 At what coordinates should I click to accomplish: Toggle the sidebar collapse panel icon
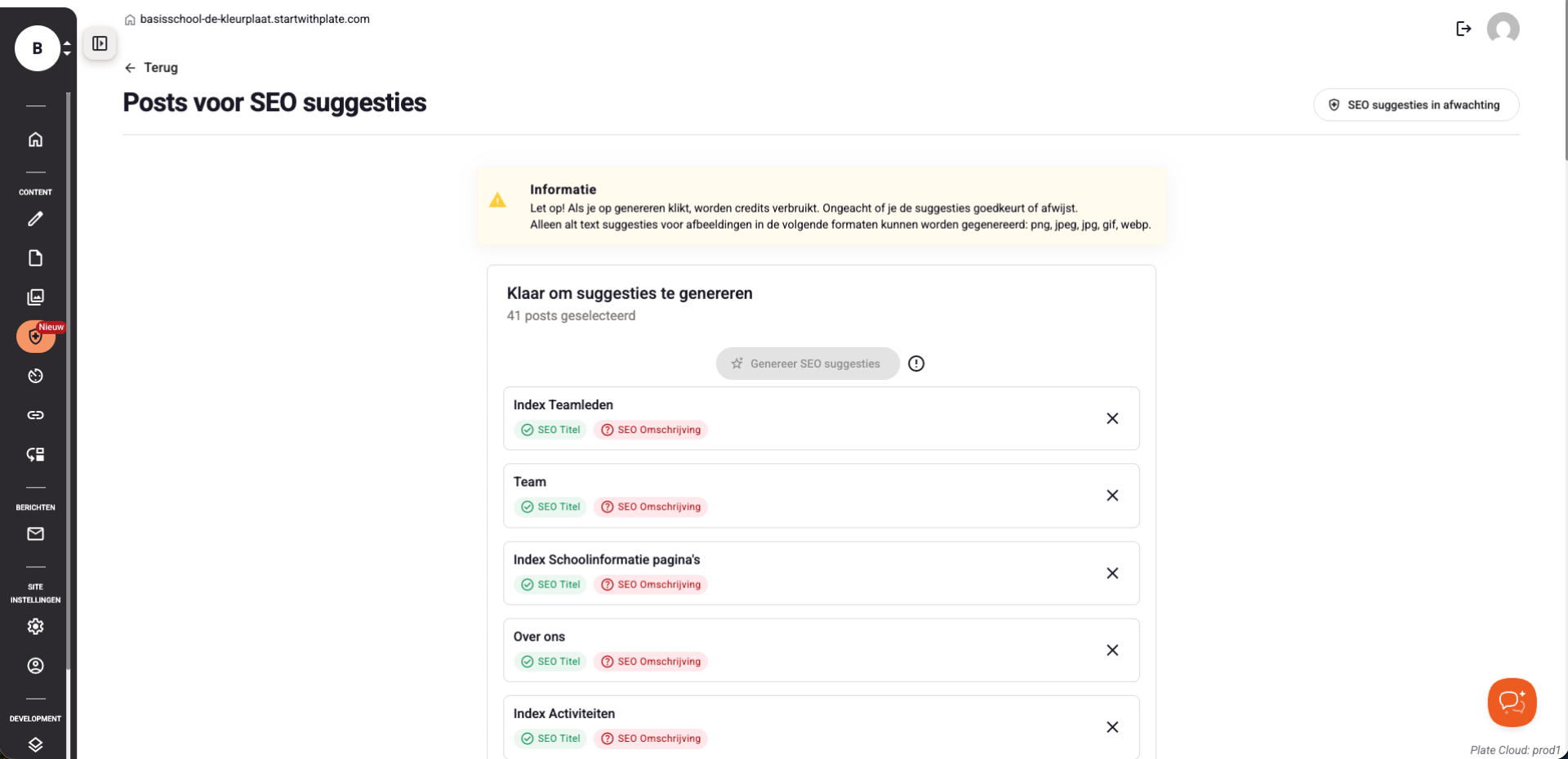click(x=100, y=43)
